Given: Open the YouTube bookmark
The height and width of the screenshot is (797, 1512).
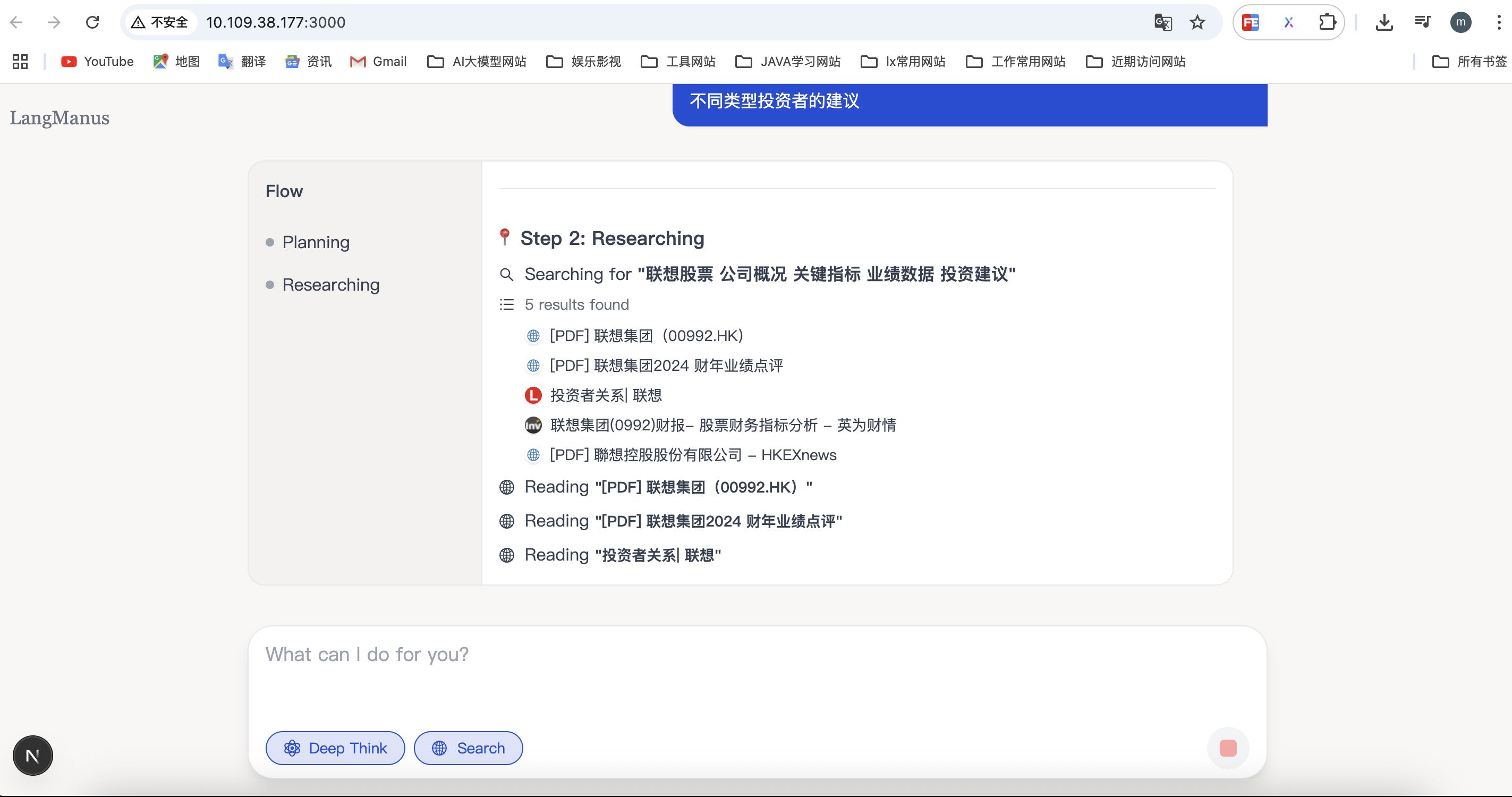Looking at the screenshot, I should (97, 62).
